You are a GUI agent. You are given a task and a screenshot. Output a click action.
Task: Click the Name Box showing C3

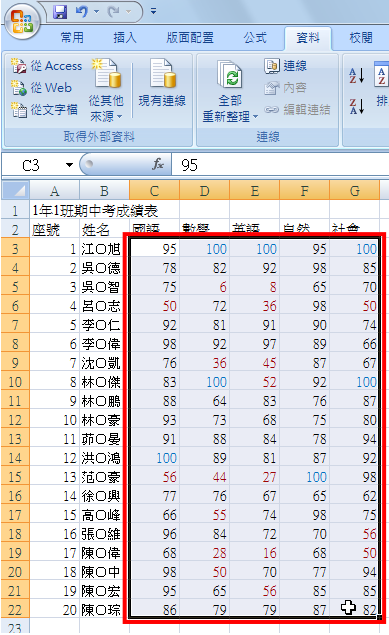[32, 165]
